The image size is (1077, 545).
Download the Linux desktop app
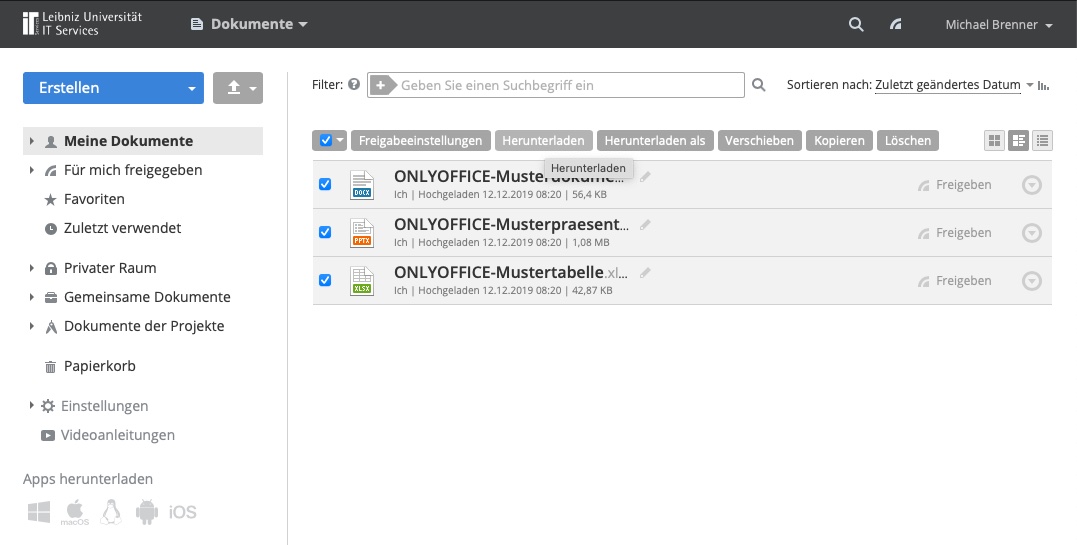(111, 512)
